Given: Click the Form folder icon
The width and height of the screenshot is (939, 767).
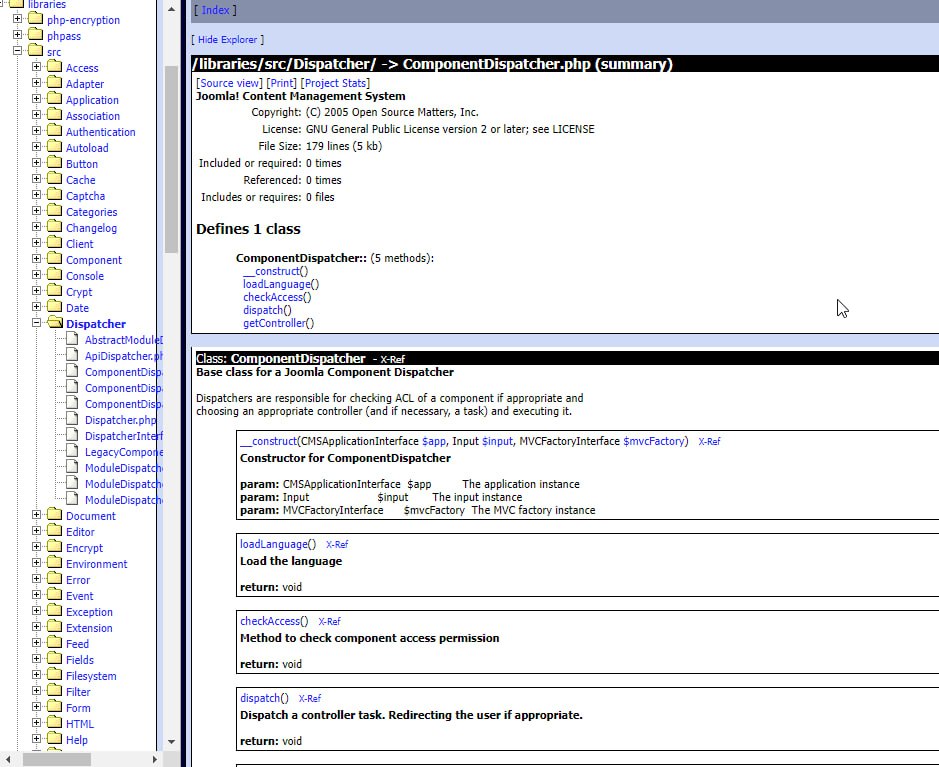Looking at the screenshot, I should coord(54,707).
